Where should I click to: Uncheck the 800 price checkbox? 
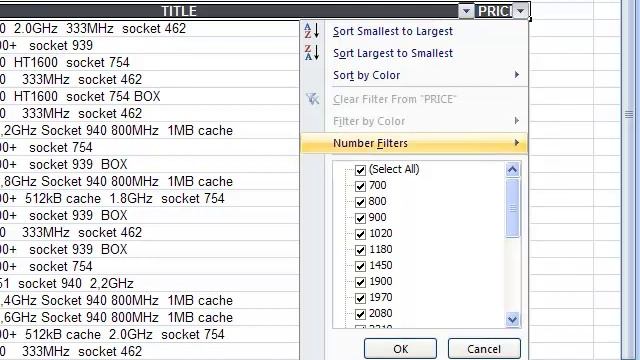[x=360, y=202]
